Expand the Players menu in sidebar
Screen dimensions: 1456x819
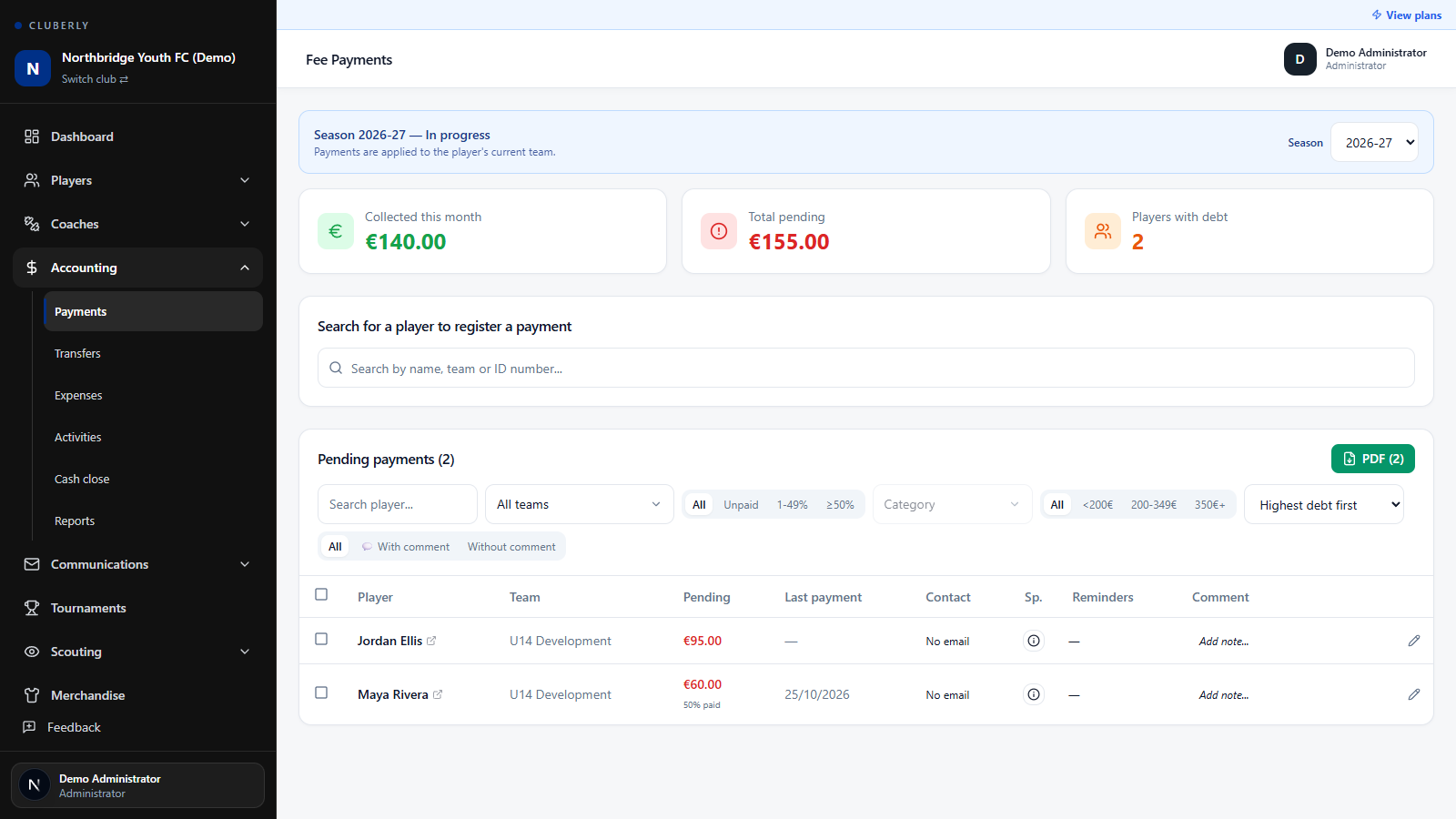[137, 180]
